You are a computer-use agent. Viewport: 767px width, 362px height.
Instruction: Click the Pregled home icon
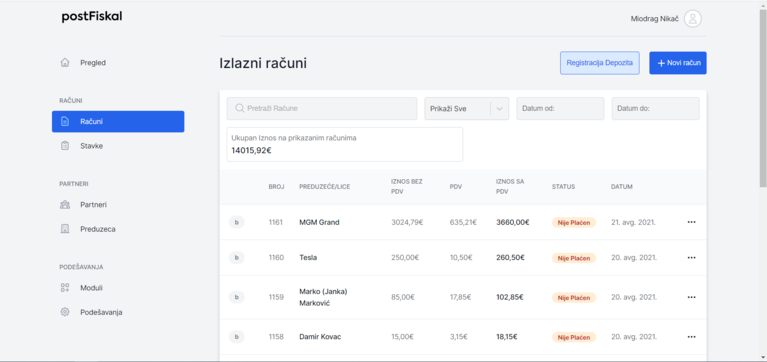pyautogui.click(x=65, y=63)
